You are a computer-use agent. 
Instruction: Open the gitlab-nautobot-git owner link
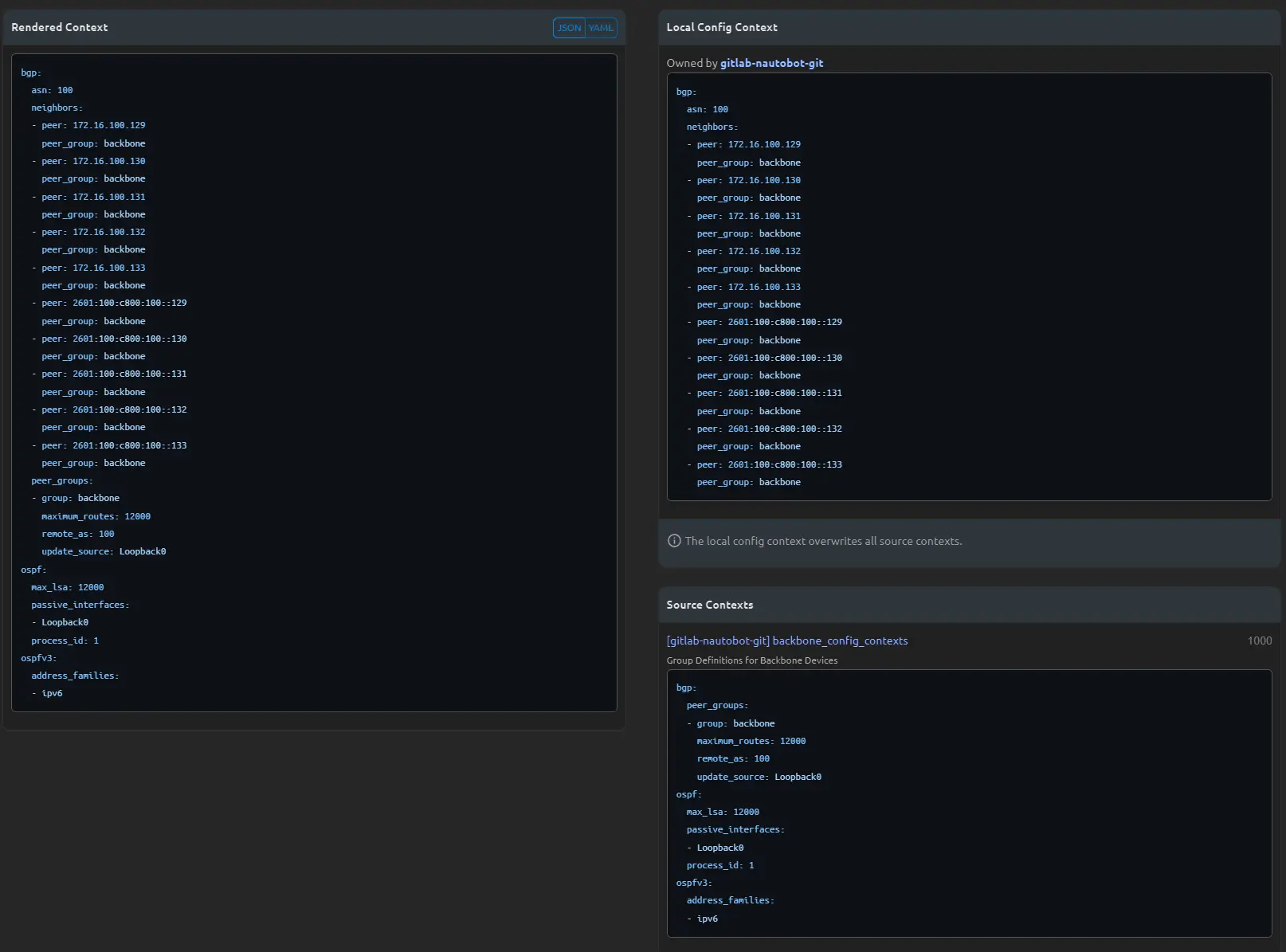771,63
